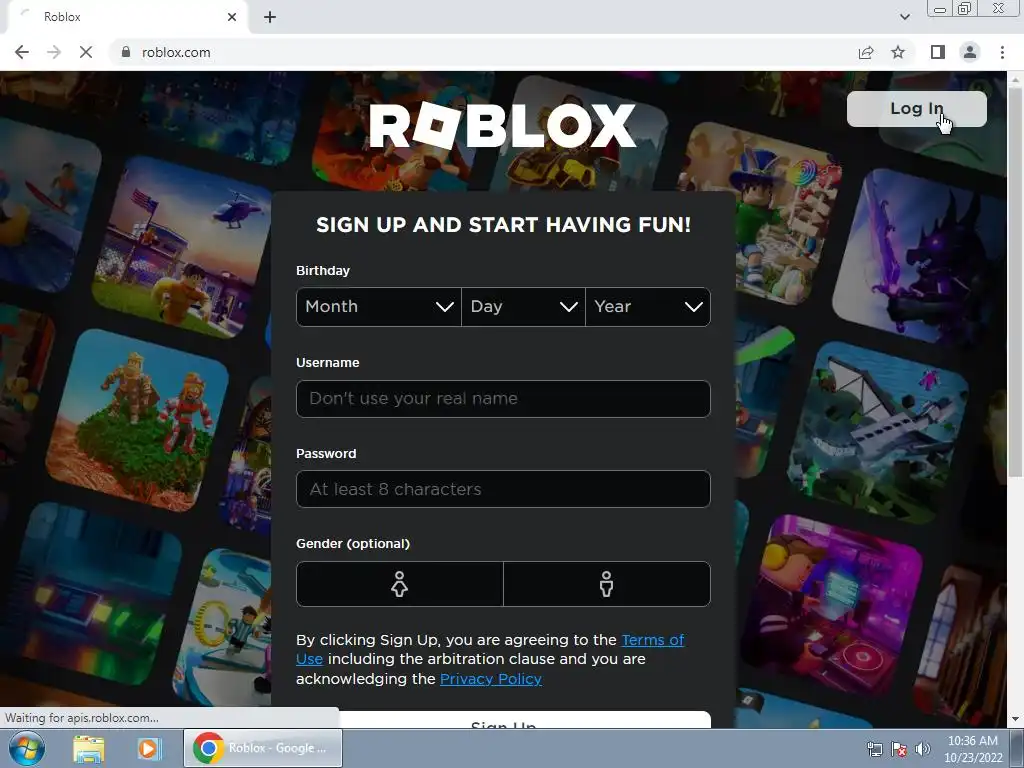Open Windows Explorer from taskbar
The width and height of the screenshot is (1024, 768).
coord(88,748)
